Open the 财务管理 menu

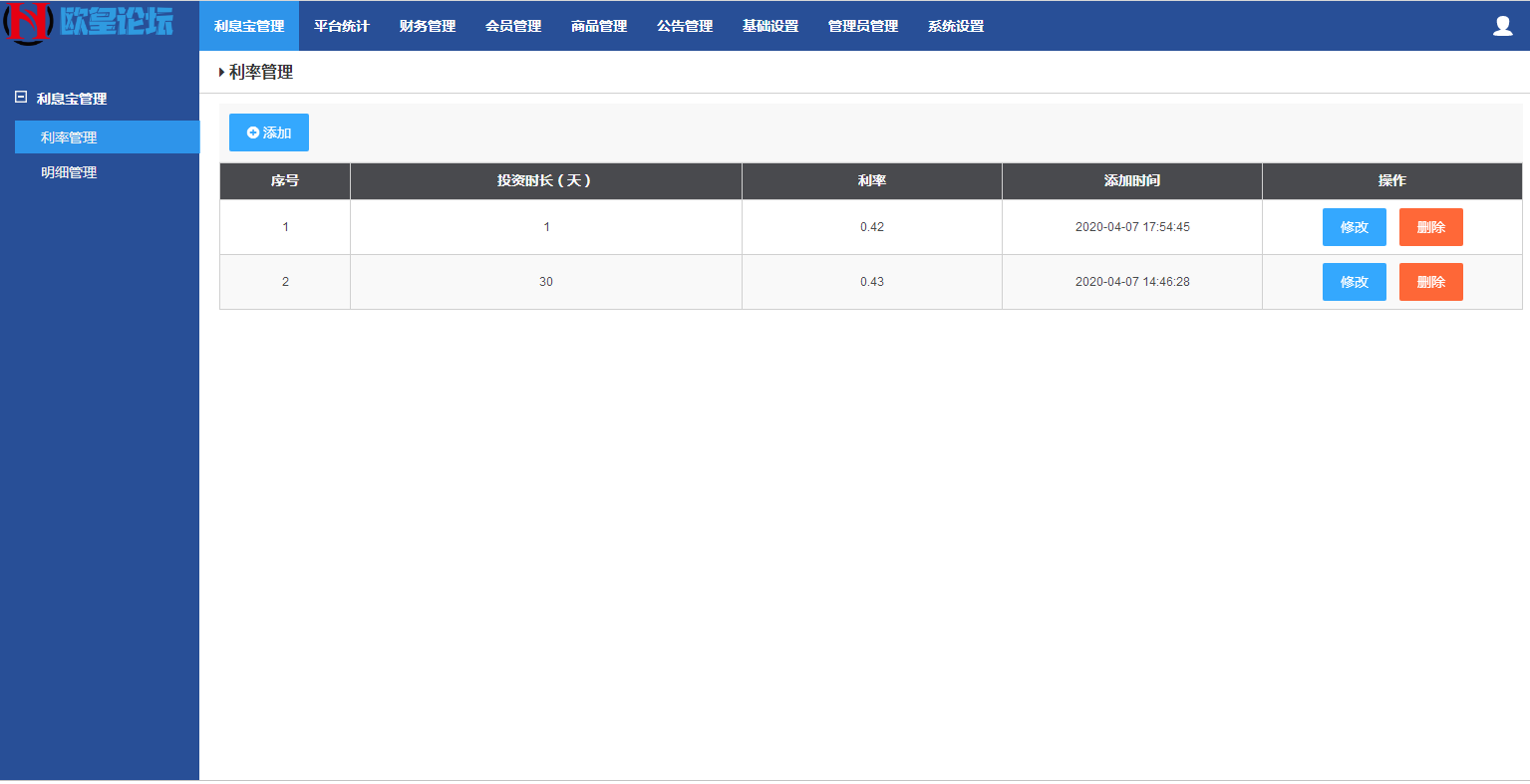pyautogui.click(x=428, y=26)
